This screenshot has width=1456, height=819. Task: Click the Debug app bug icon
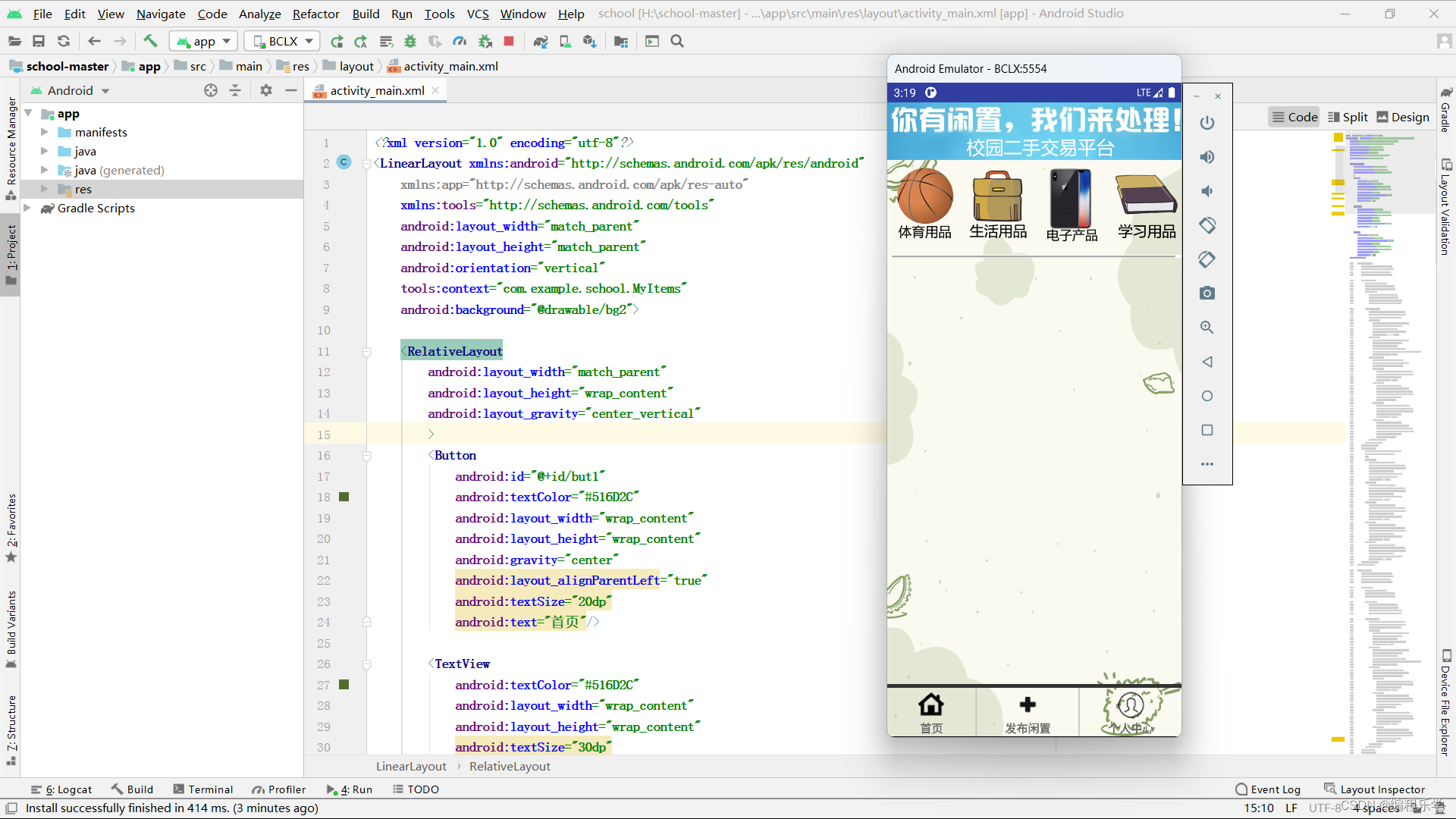pos(410,41)
